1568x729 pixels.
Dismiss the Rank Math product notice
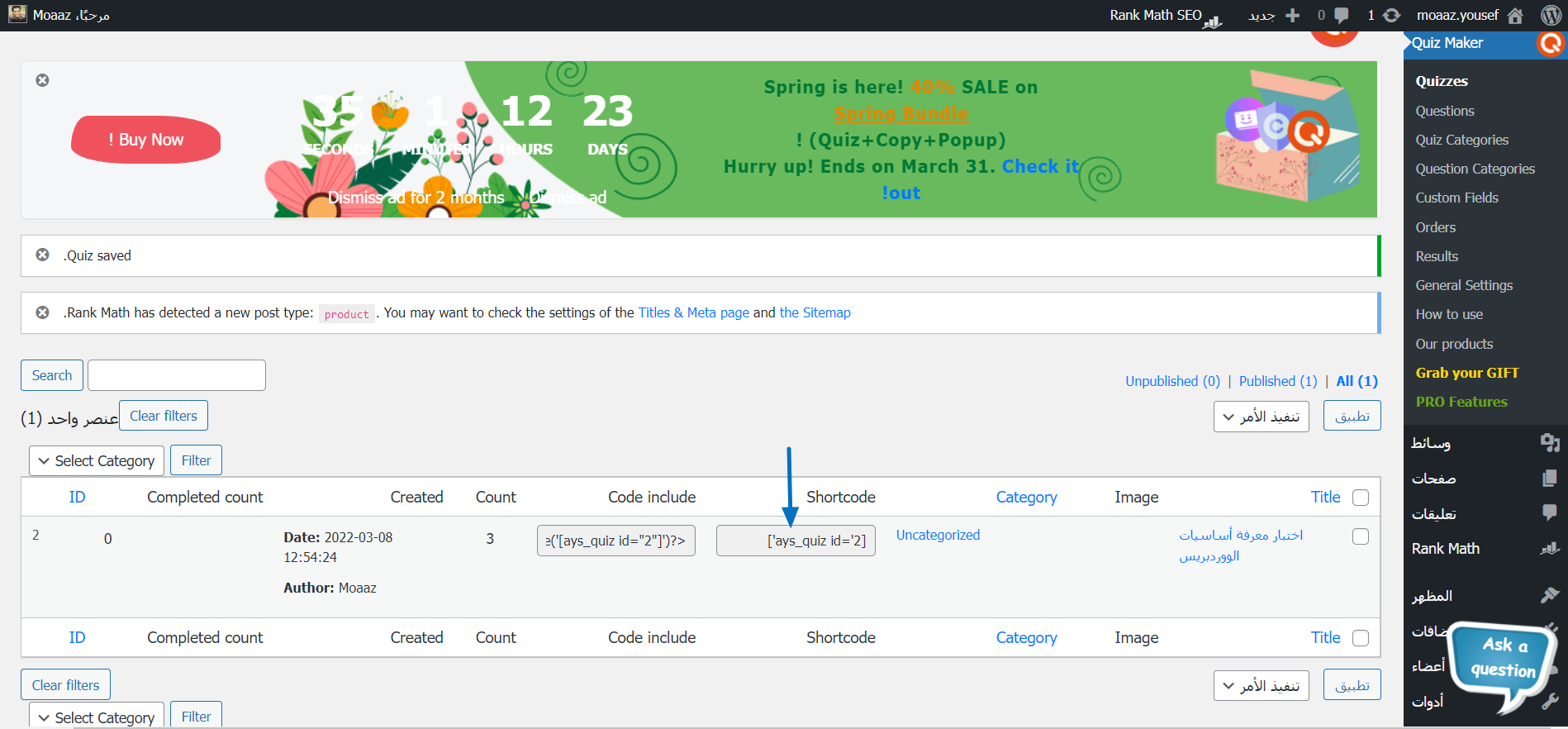point(42,312)
